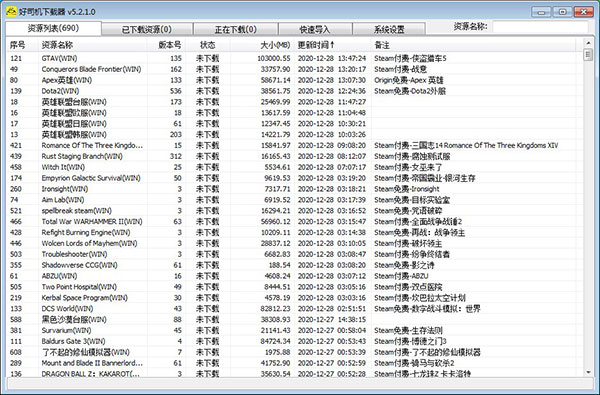The image size is (600, 395).
Task: Open the 系统设置 tab
Action: [x=389, y=29]
